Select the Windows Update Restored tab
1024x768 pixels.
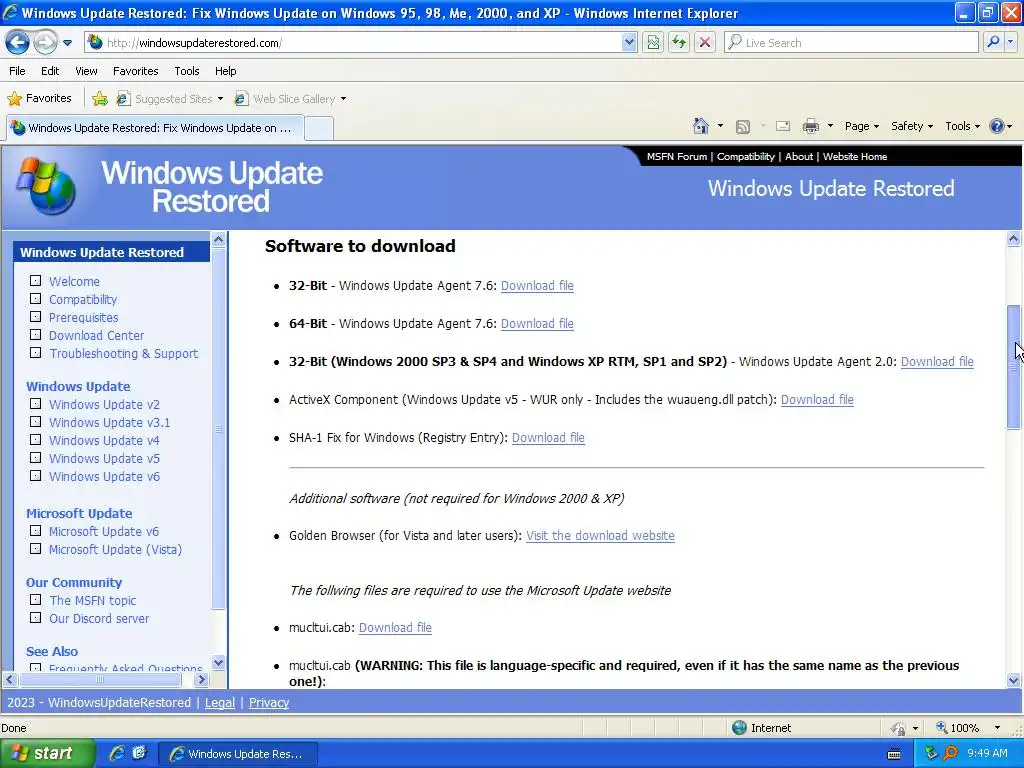click(x=155, y=128)
